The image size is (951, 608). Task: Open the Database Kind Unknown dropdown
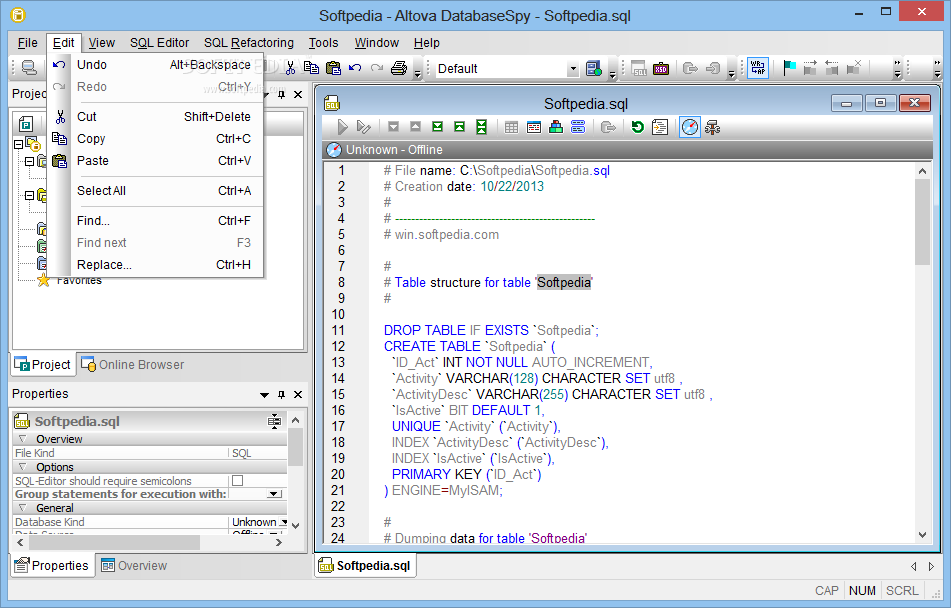point(283,522)
